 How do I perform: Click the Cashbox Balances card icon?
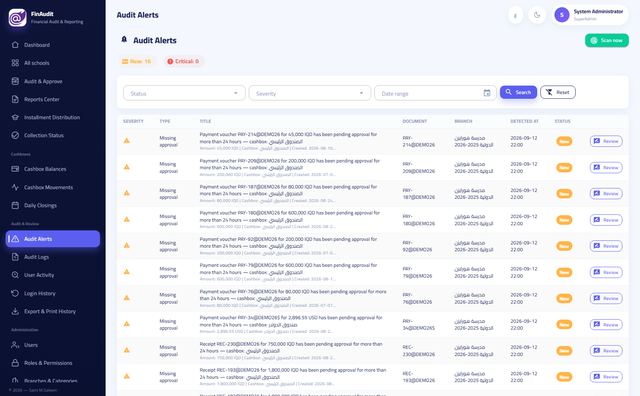point(15,169)
